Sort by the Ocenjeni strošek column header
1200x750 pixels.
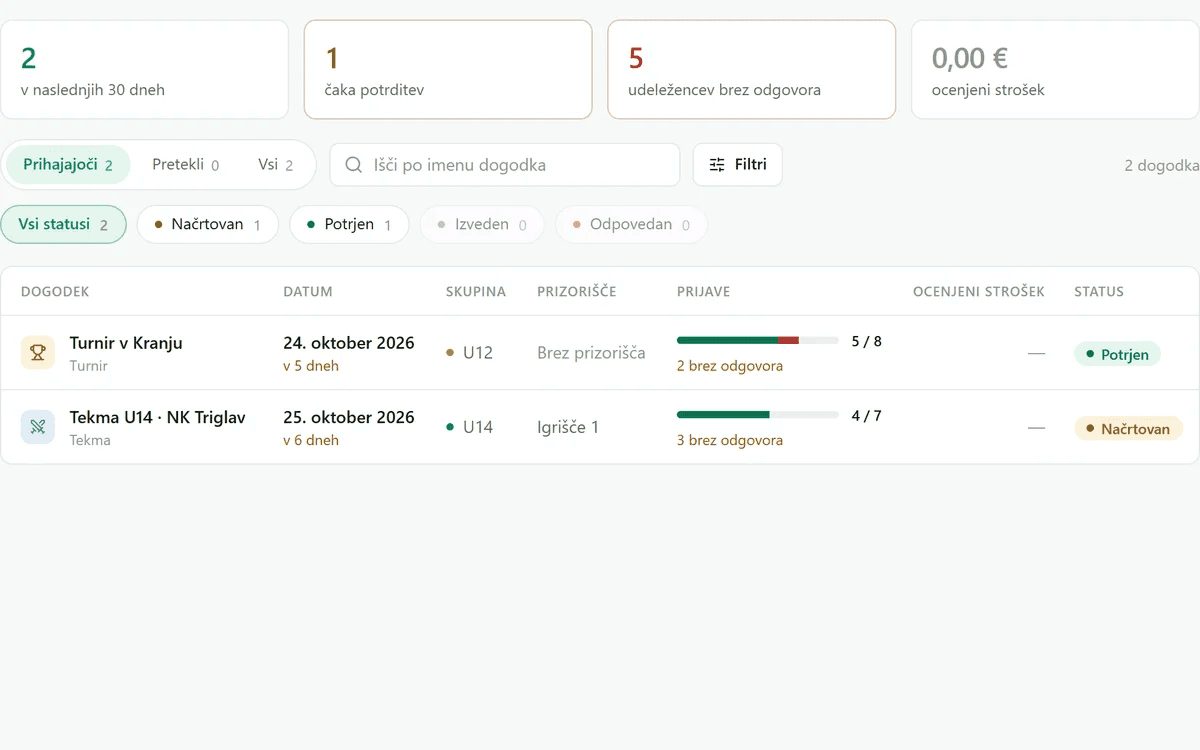pos(979,292)
